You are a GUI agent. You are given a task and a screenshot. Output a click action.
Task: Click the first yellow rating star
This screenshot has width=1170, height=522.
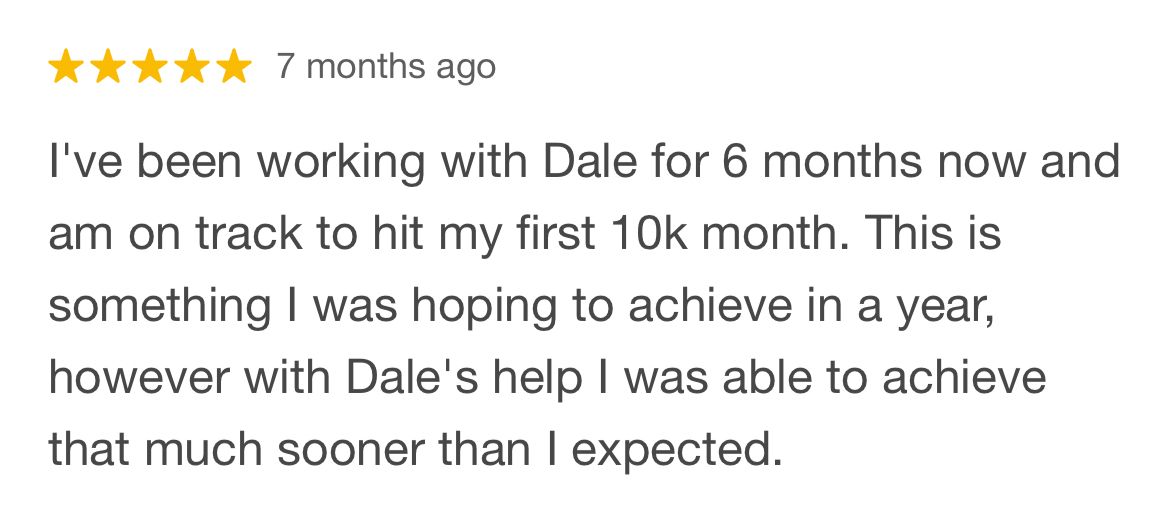(x=67, y=68)
